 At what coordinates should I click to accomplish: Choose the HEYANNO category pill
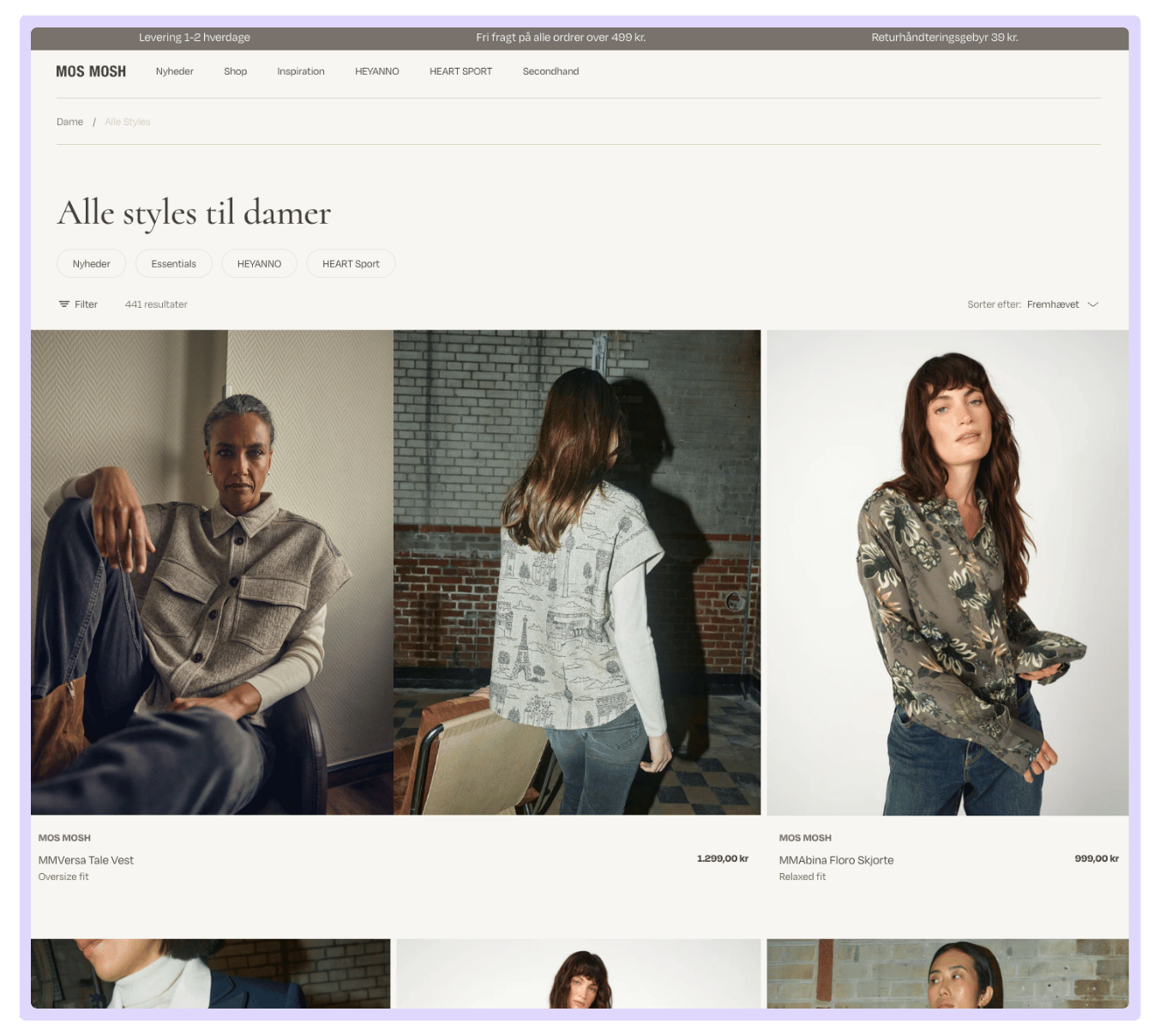tap(259, 264)
